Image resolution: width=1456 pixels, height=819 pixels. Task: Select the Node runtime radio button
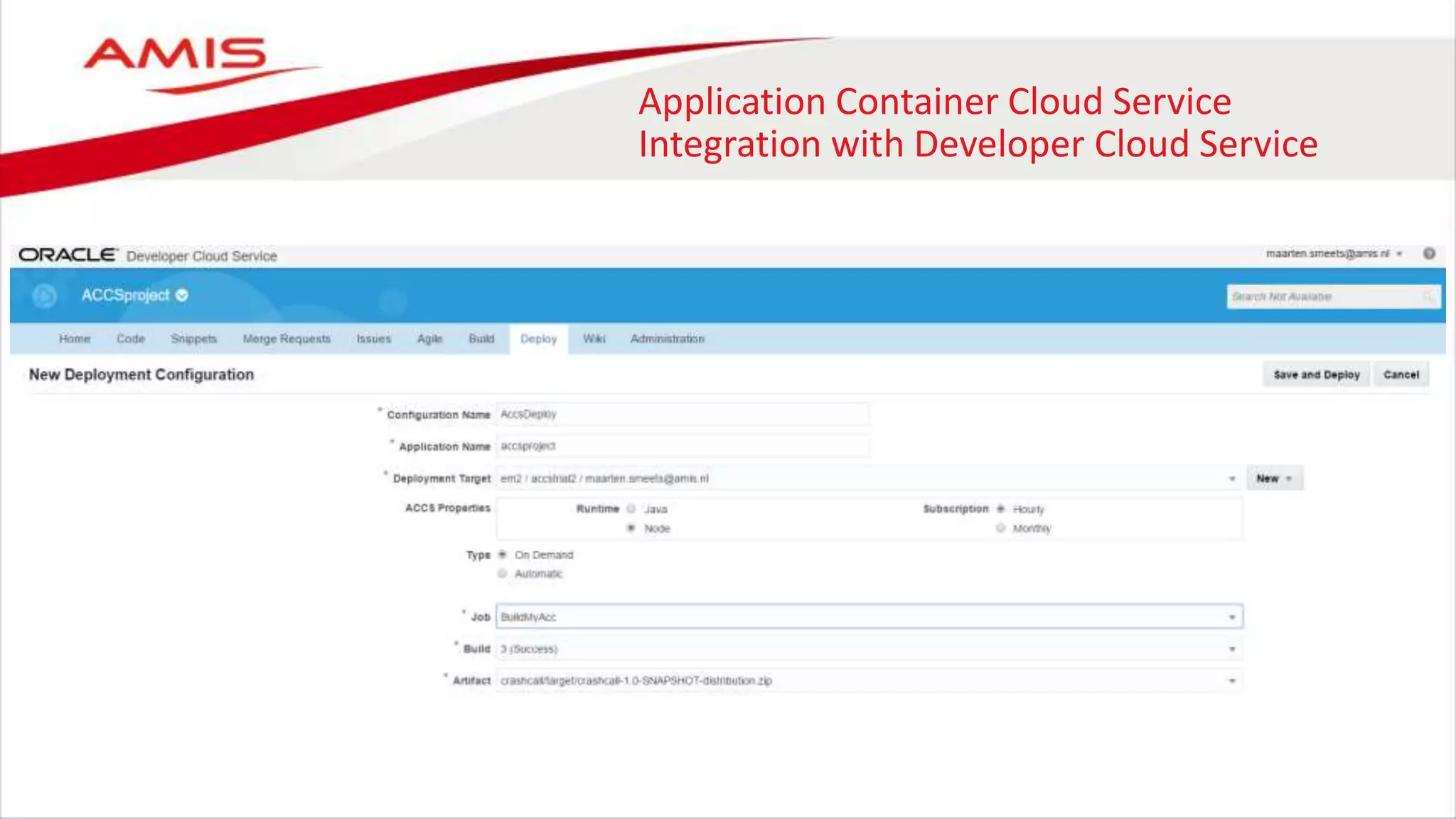(631, 528)
